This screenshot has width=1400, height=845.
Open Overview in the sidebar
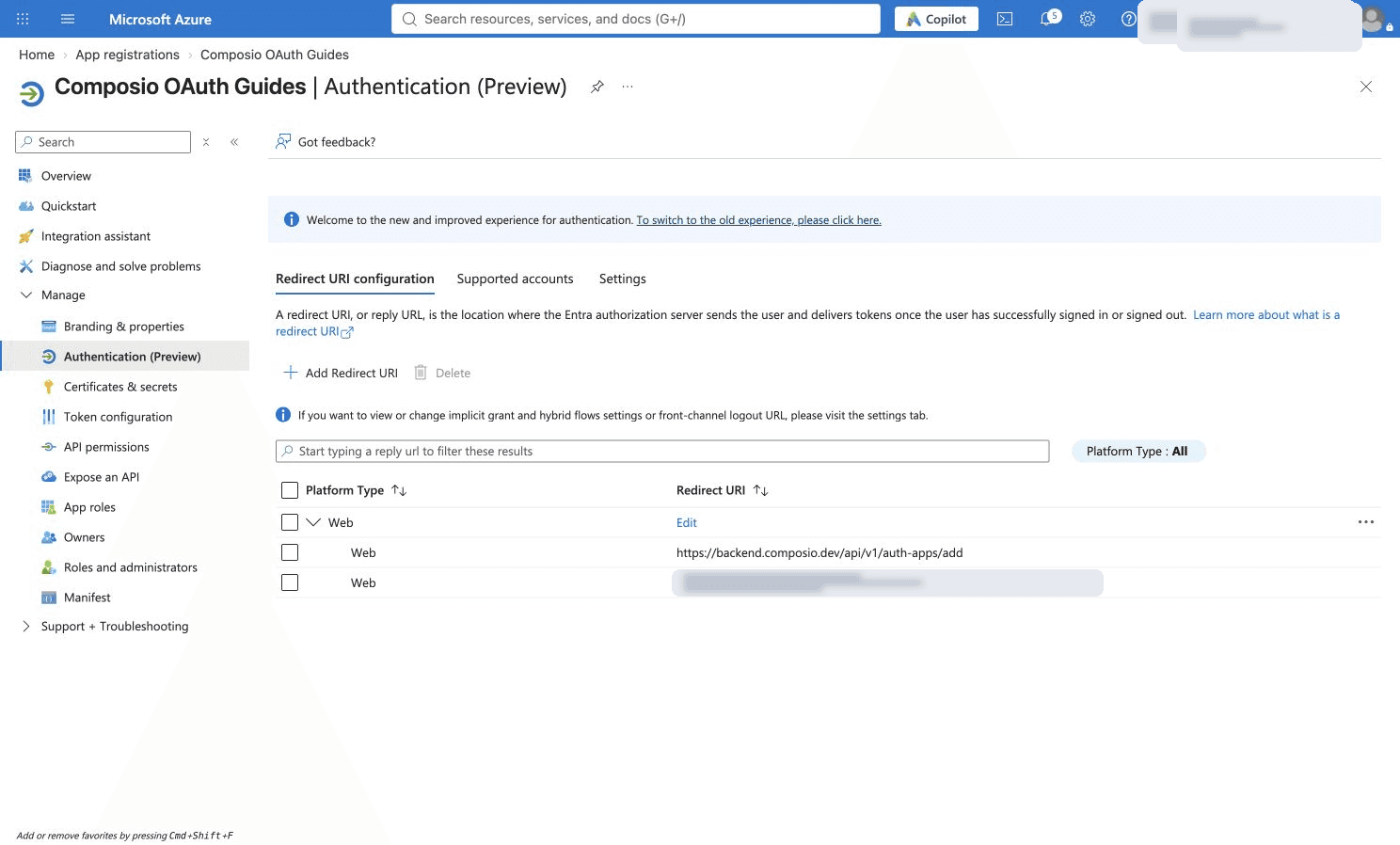(x=66, y=176)
